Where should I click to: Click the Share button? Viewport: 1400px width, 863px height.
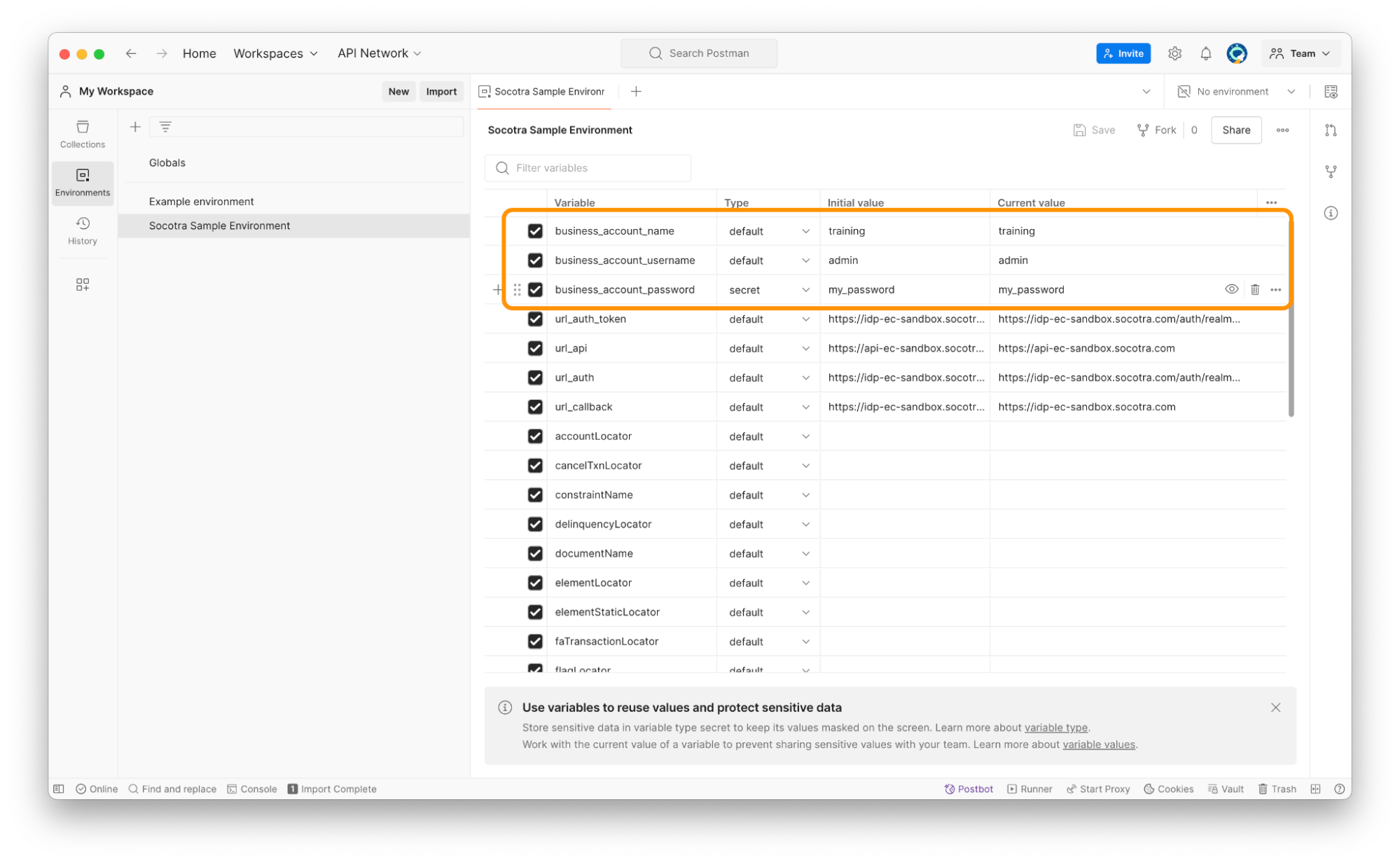[1235, 130]
